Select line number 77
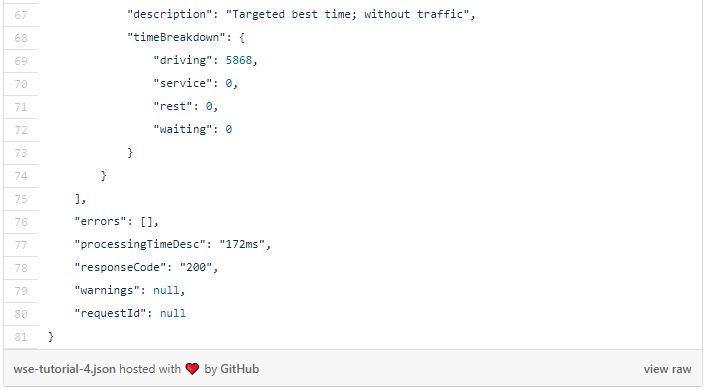The height and width of the screenshot is (390, 705). pos(21,245)
